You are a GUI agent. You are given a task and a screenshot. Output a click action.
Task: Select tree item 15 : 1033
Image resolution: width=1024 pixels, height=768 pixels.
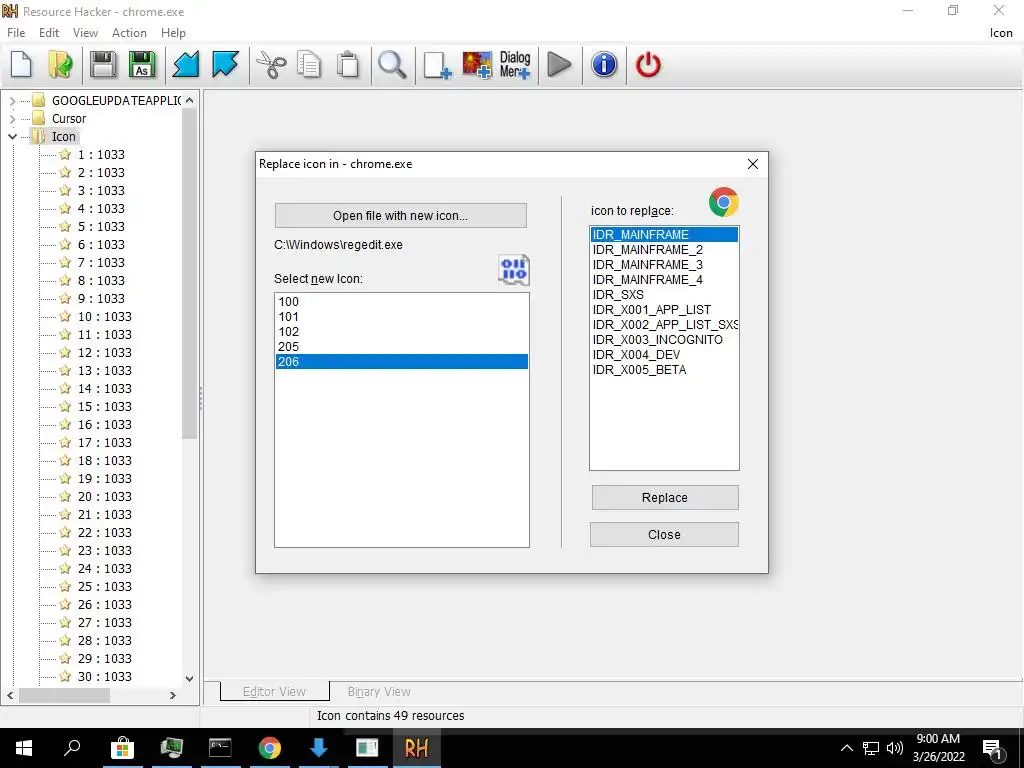[104, 407]
